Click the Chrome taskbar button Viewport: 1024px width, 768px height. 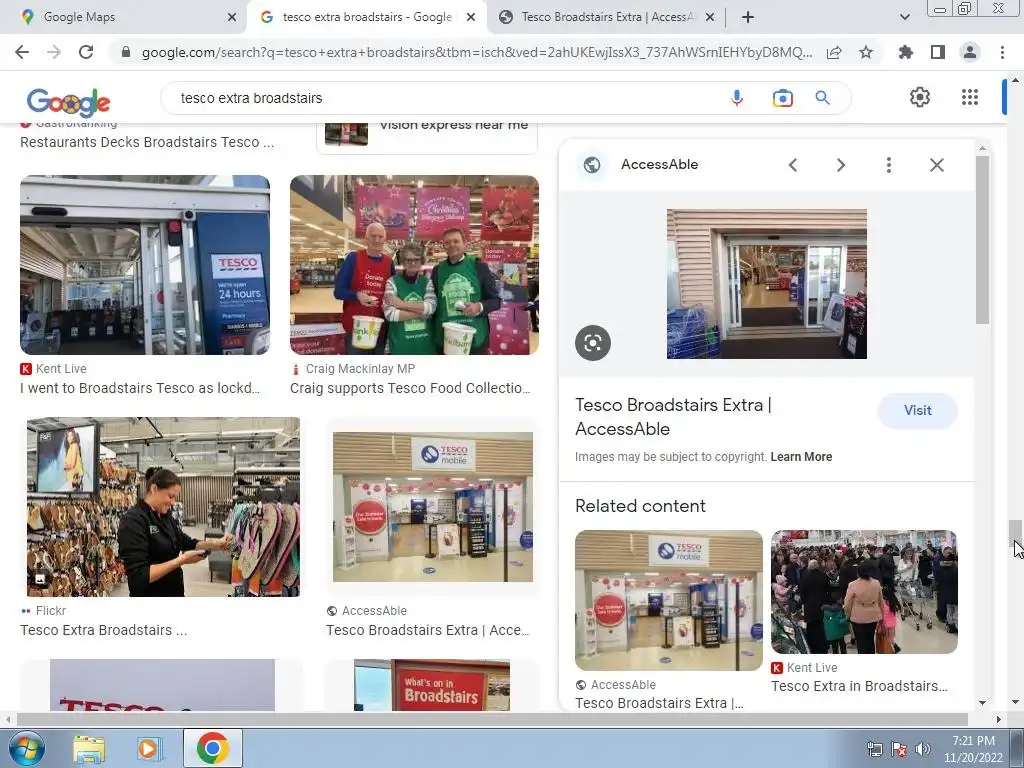212,748
